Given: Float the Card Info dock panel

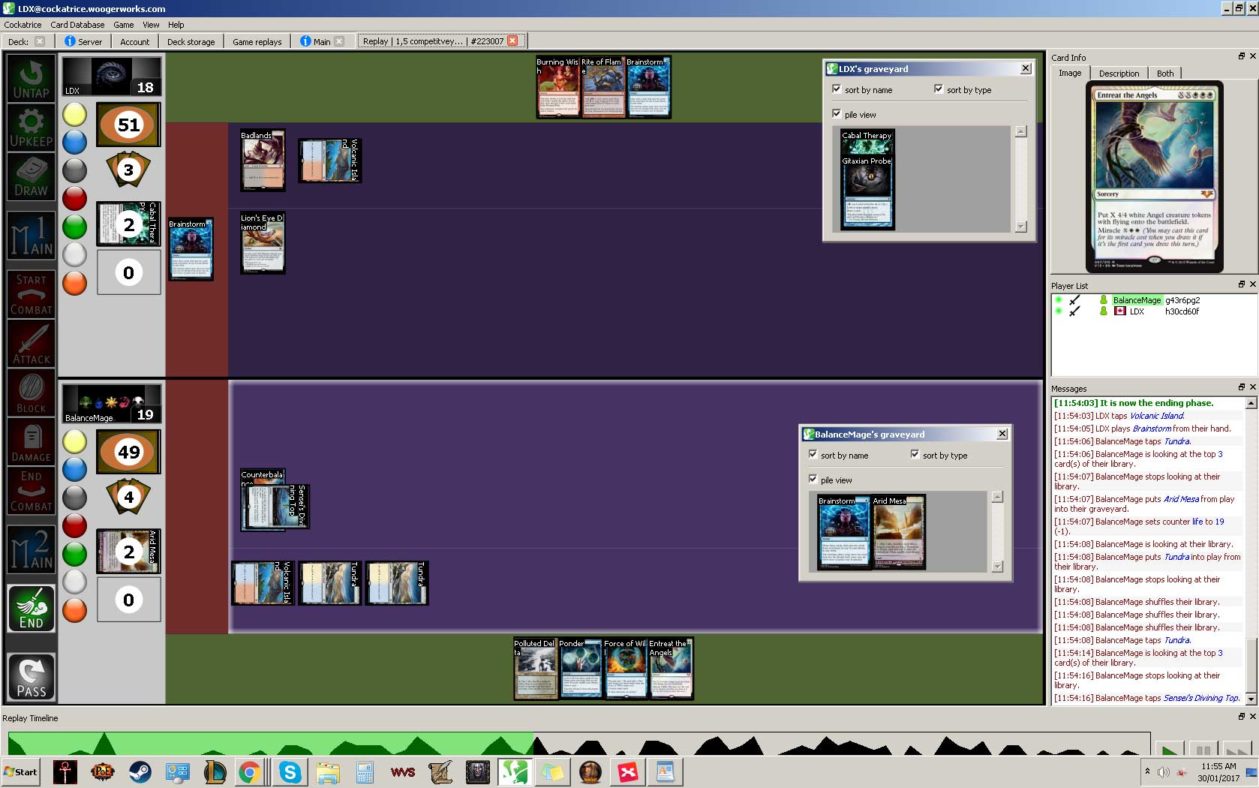Looking at the screenshot, I should (x=1240, y=57).
